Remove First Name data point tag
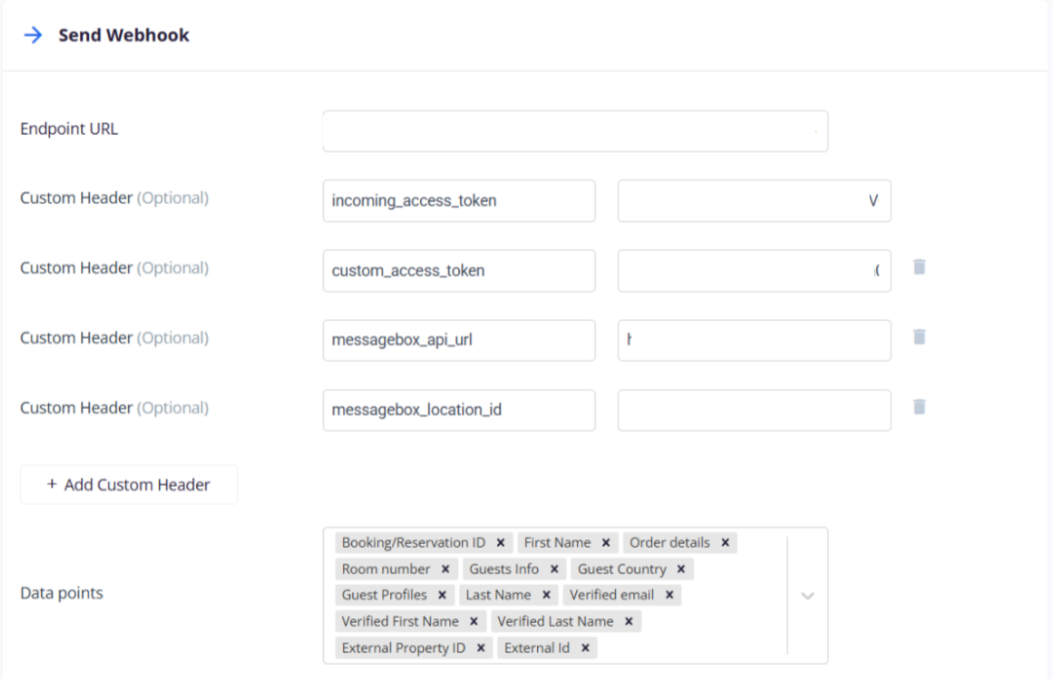1053x679 pixels. [606, 543]
